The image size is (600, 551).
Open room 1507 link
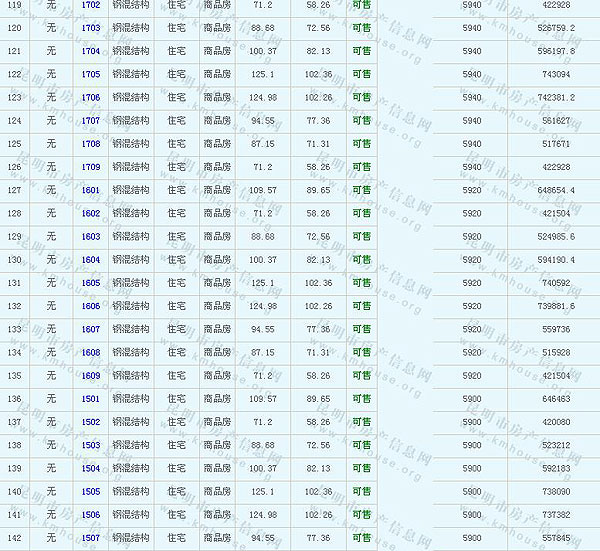91,538
